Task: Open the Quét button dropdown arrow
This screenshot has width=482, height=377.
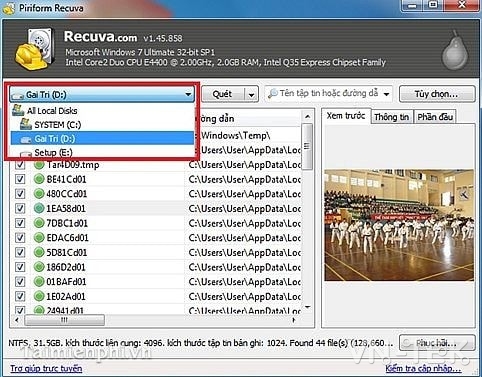Action: coord(252,95)
